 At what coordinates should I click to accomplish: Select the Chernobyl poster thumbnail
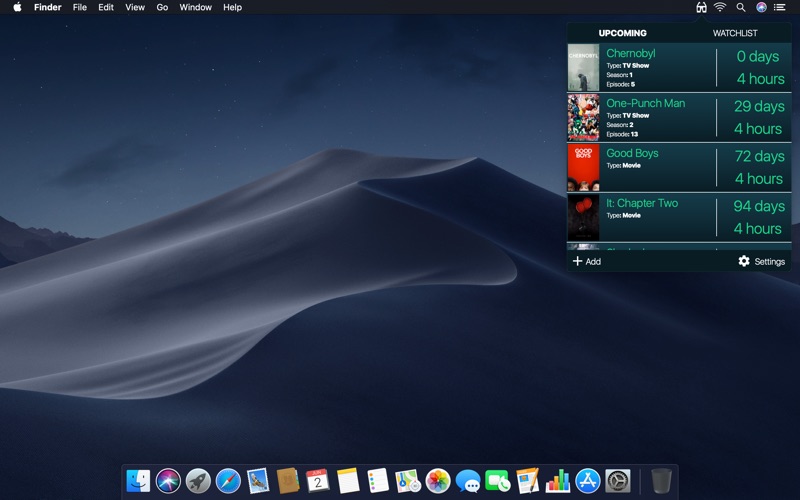(x=584, y=67)
